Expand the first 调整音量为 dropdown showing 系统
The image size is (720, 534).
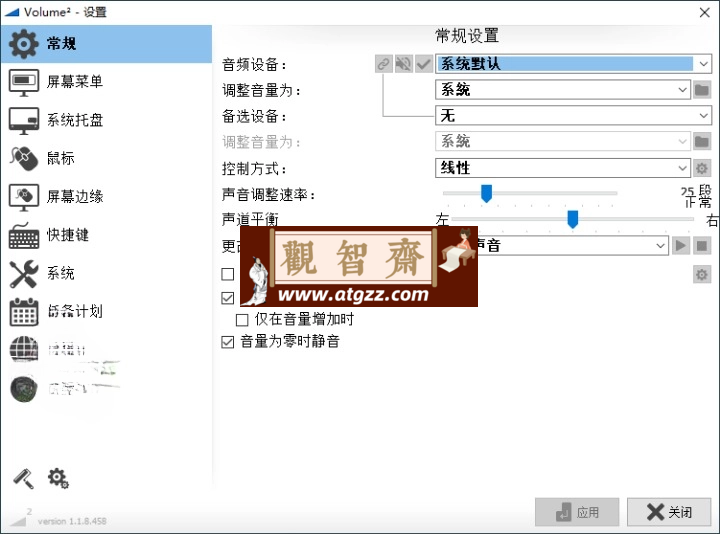pos(562,90)
